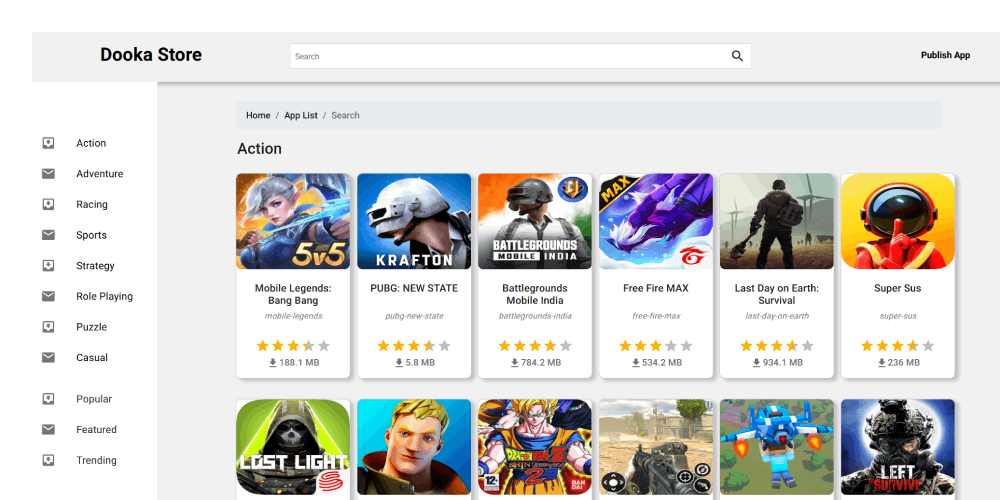
Task: Click the Dooka Store logo title
Action: click(x=151, y=55)
